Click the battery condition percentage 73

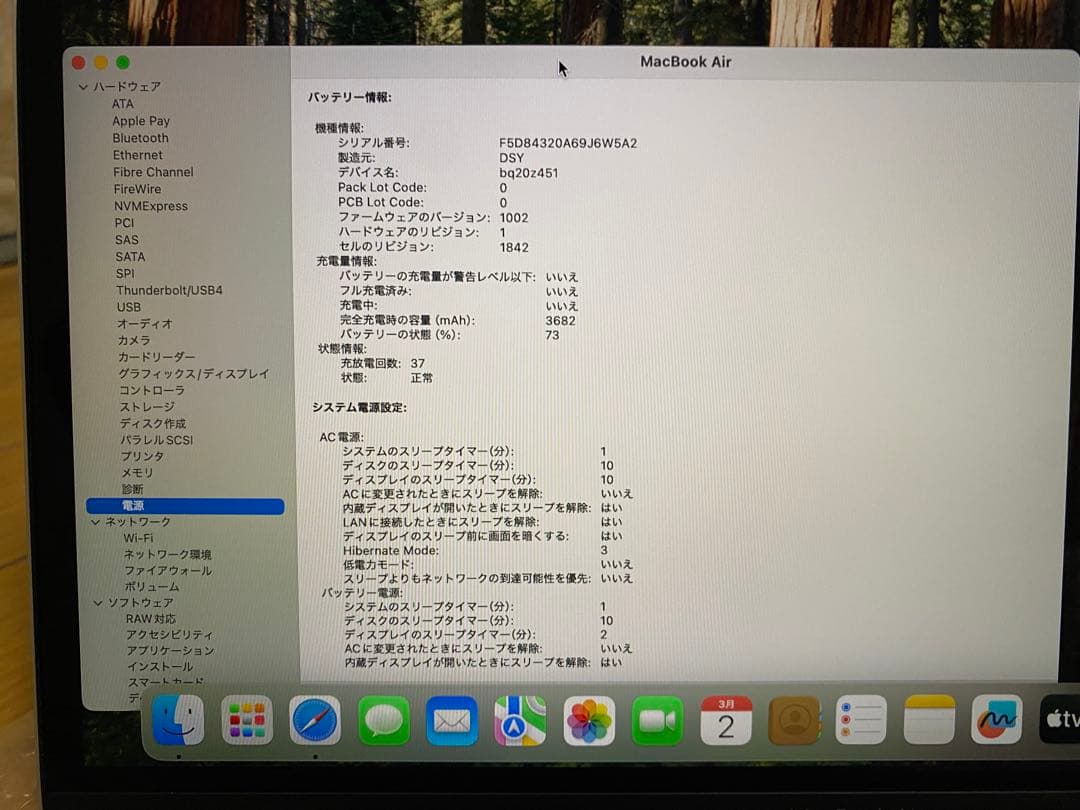click(x=552, y=335)
